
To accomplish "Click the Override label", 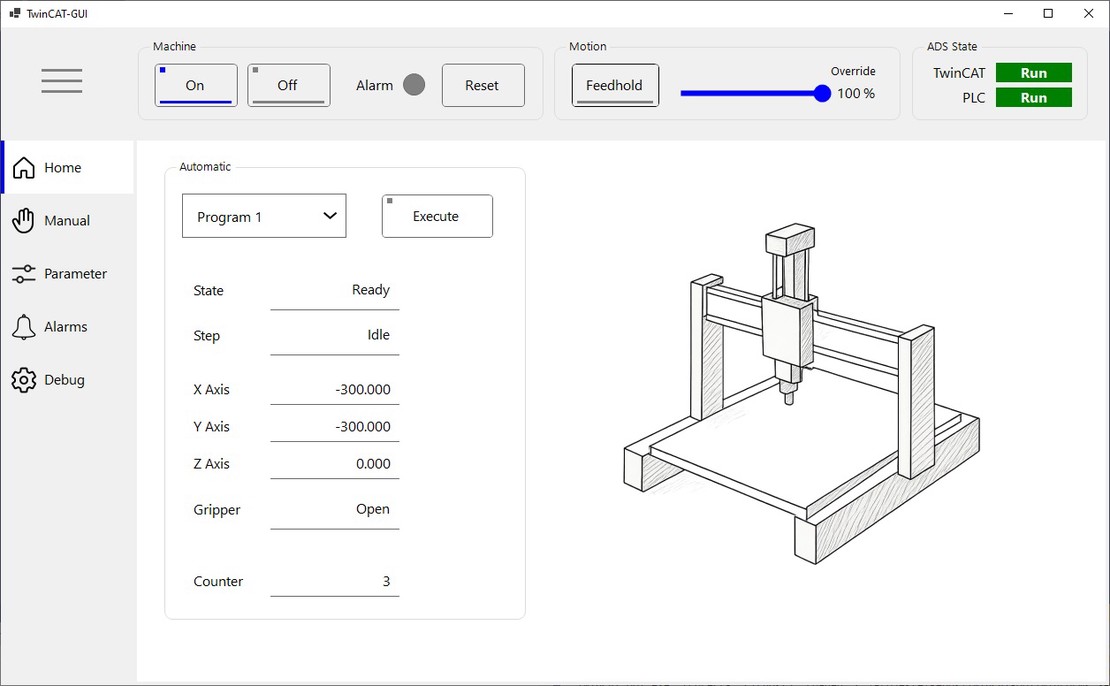I will 853,71.
